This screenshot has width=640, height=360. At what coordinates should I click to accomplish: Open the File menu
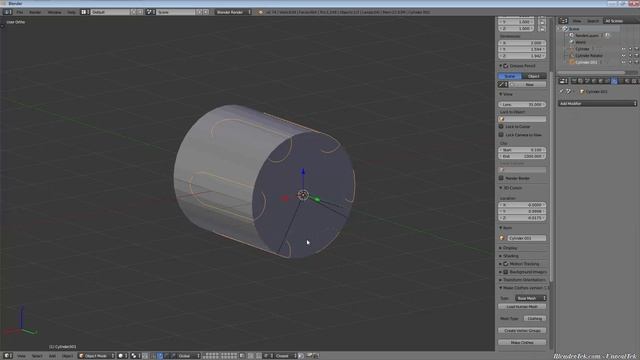(20, 12)
